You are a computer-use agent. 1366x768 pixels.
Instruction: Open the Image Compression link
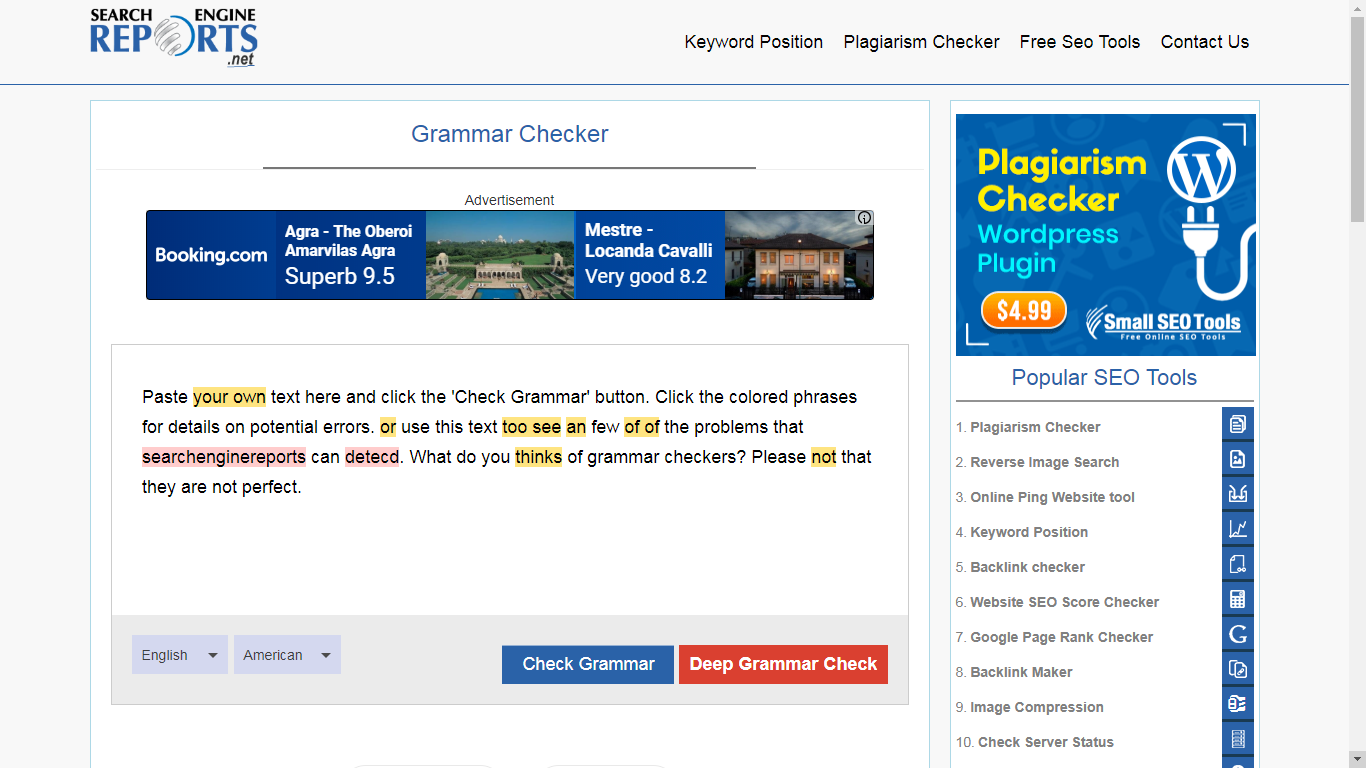point(1037,707)
